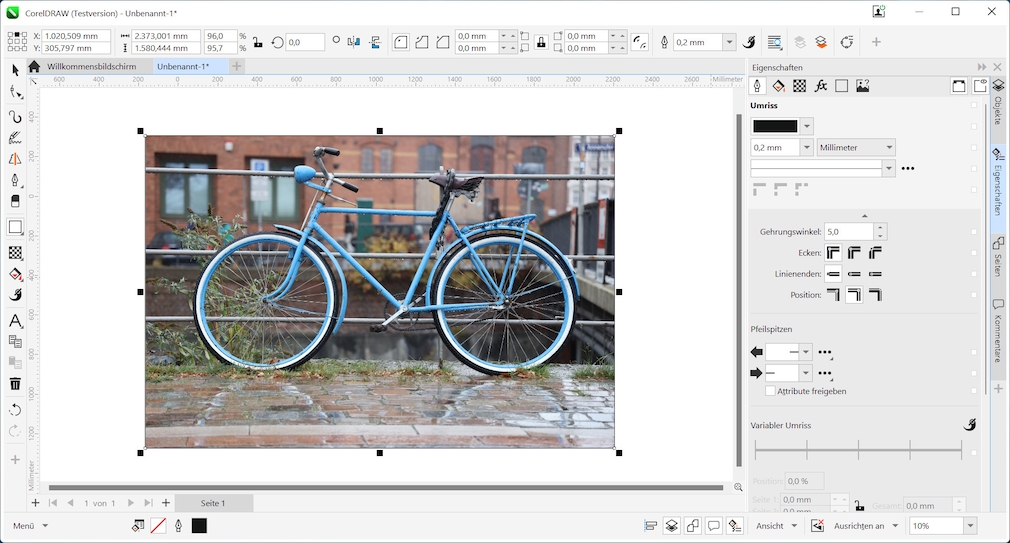Select the Pick (arrow) tool
The width and height of the screenshot is (1010, 543).
coord(15,70)
